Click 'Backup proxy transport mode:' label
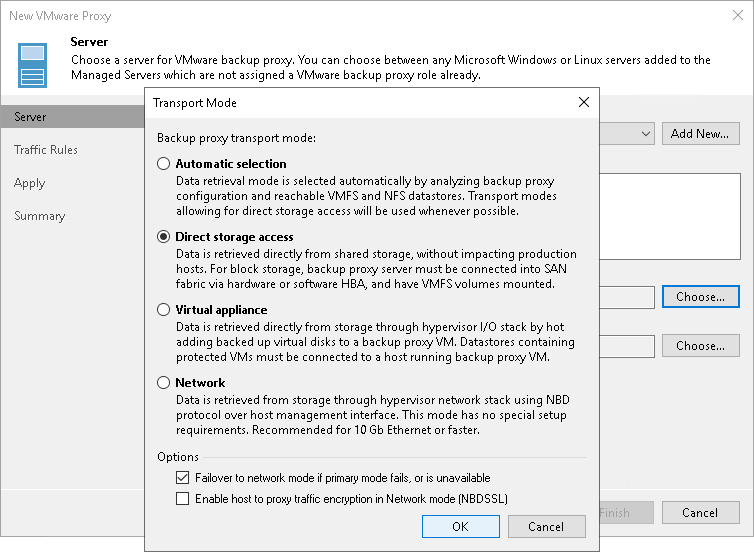Viewport: 754px width, 552px height. click(x=237, y=138)
